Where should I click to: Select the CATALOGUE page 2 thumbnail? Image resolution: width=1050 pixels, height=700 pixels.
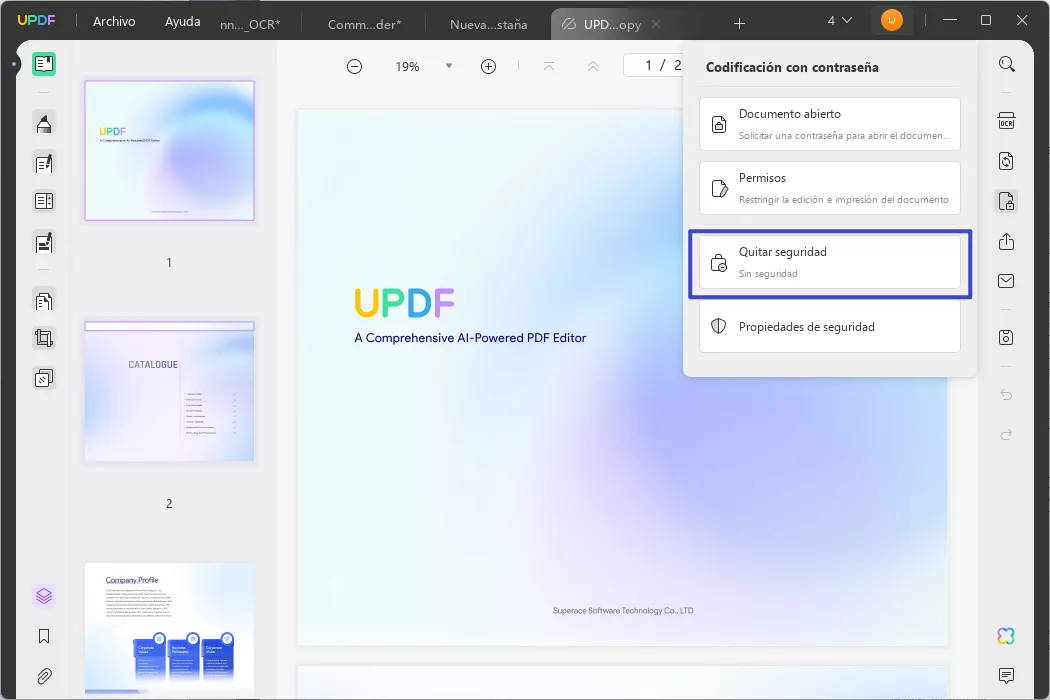[x=169, y=391]
